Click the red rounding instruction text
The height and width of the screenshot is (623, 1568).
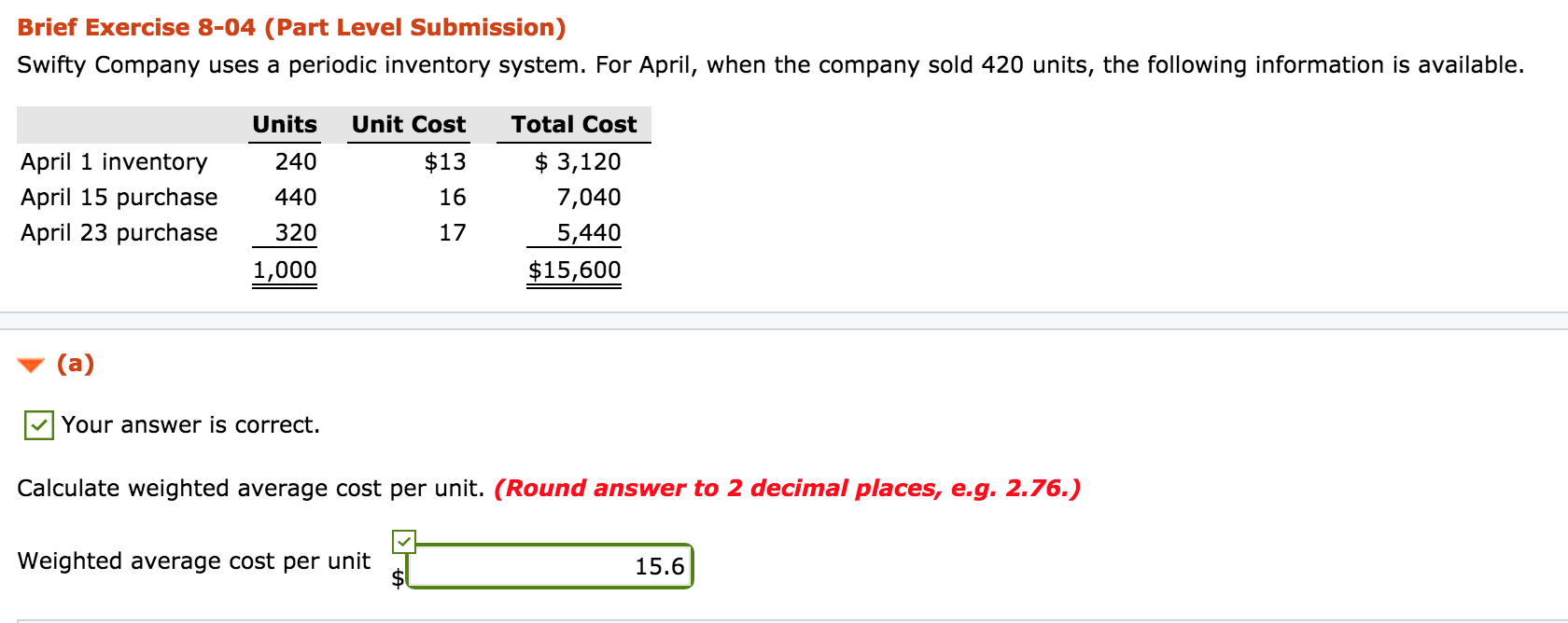789,488
